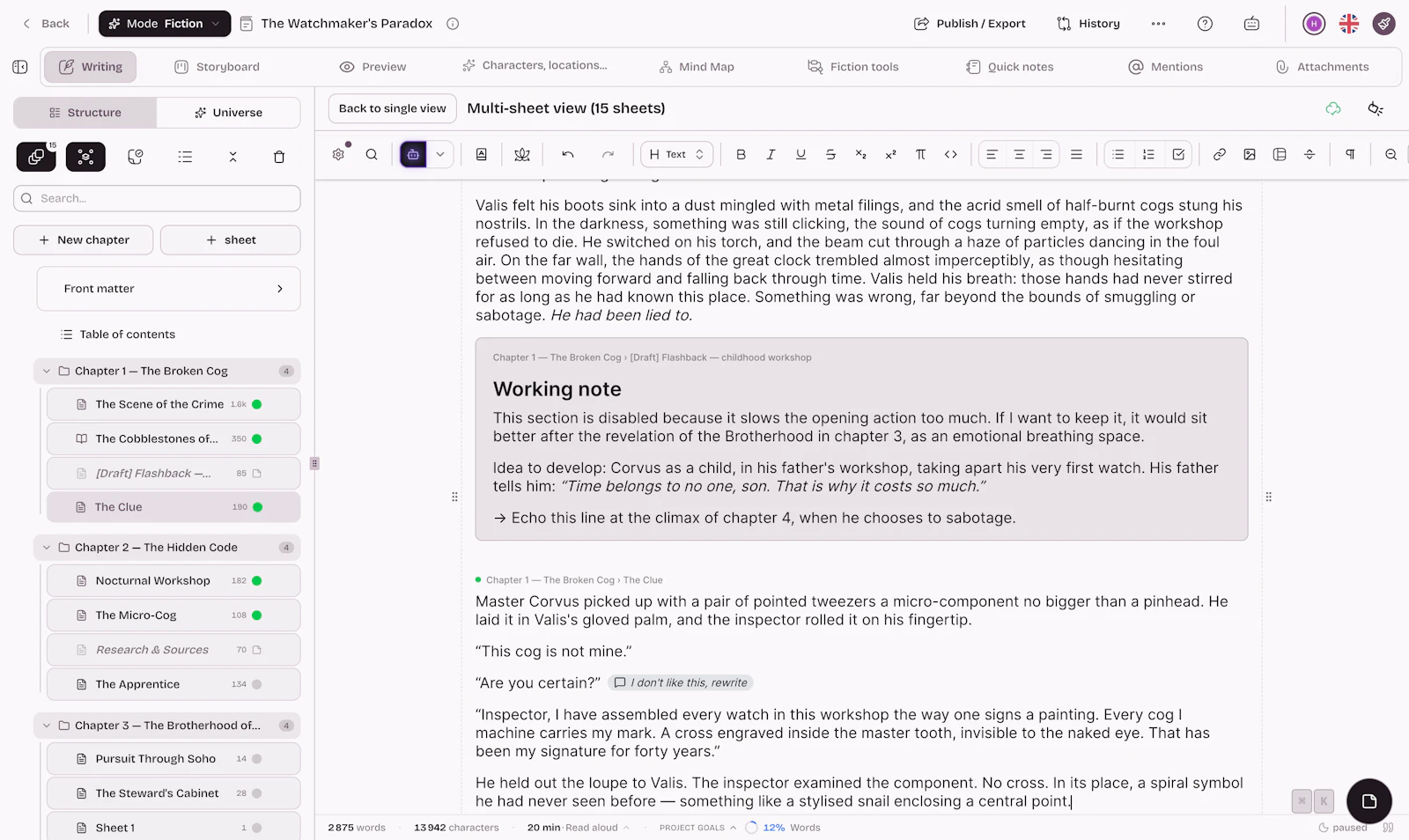Open Mentions tab
Screen dimensions: 1409x840
[1166, 67]
